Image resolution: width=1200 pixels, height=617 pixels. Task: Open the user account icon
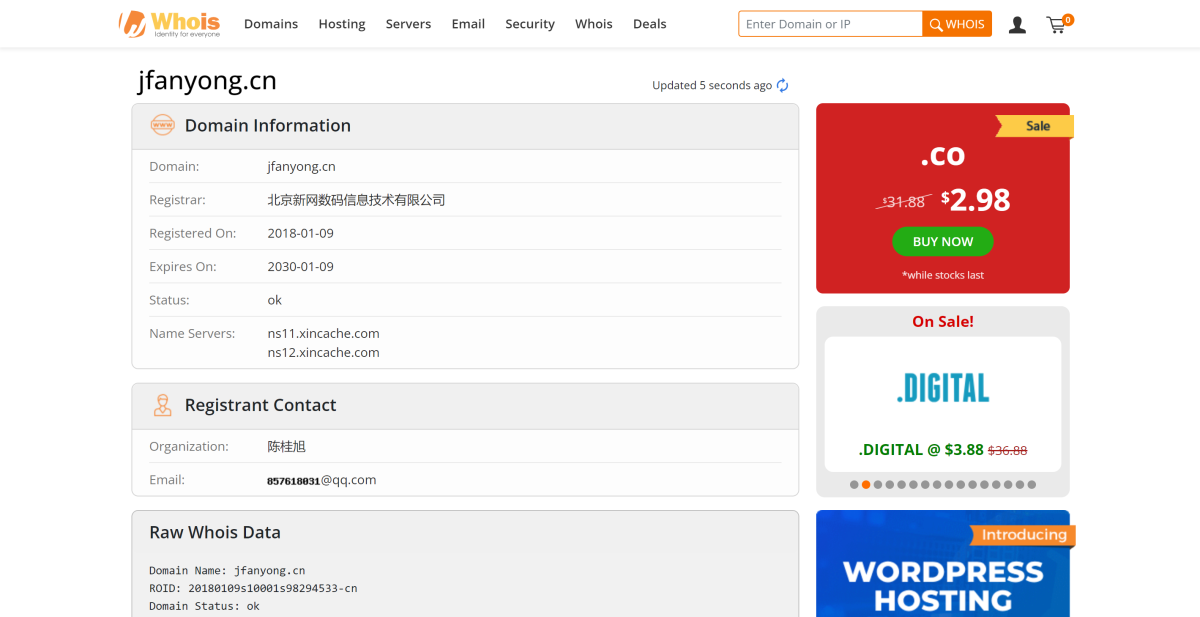[x=1017, y=24]
